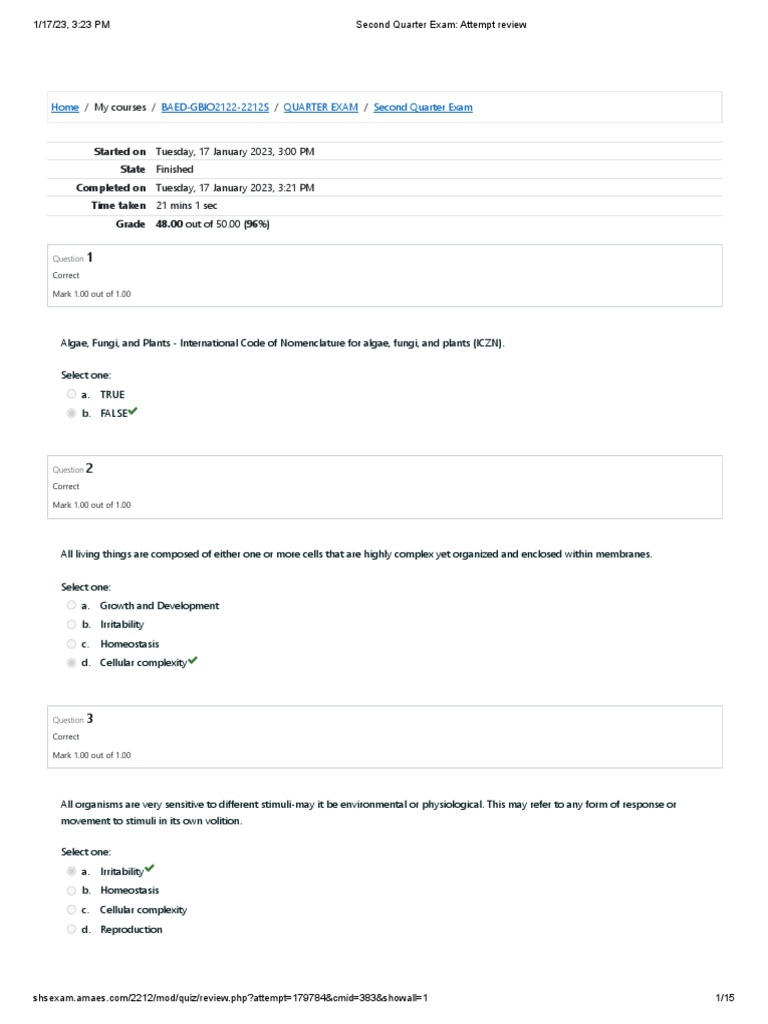Choose Growth and Development radio option

click(71, 605)
